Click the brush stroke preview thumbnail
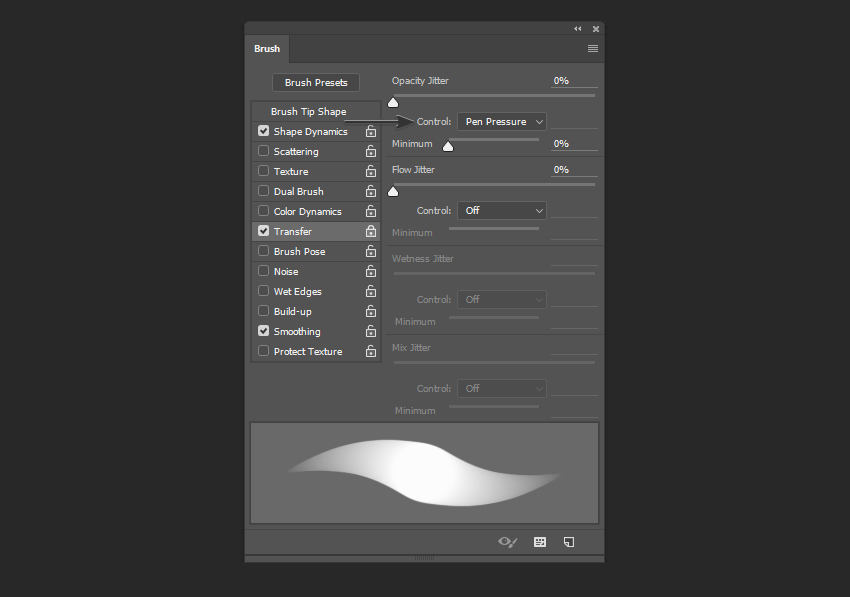 [424, 473]
